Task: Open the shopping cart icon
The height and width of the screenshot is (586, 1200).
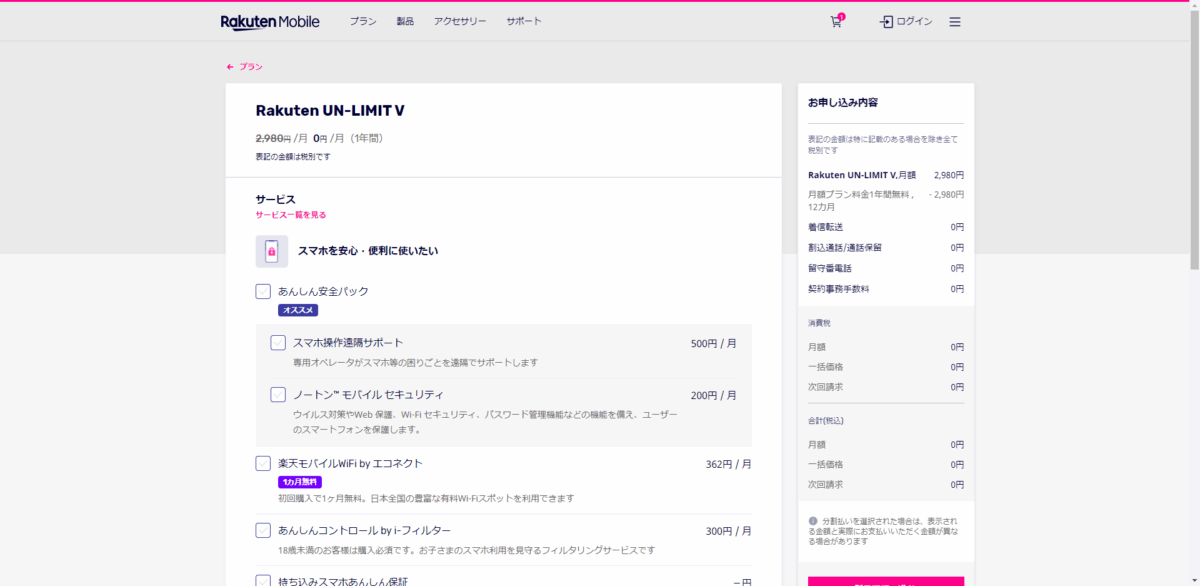Action: click(836, 21)
